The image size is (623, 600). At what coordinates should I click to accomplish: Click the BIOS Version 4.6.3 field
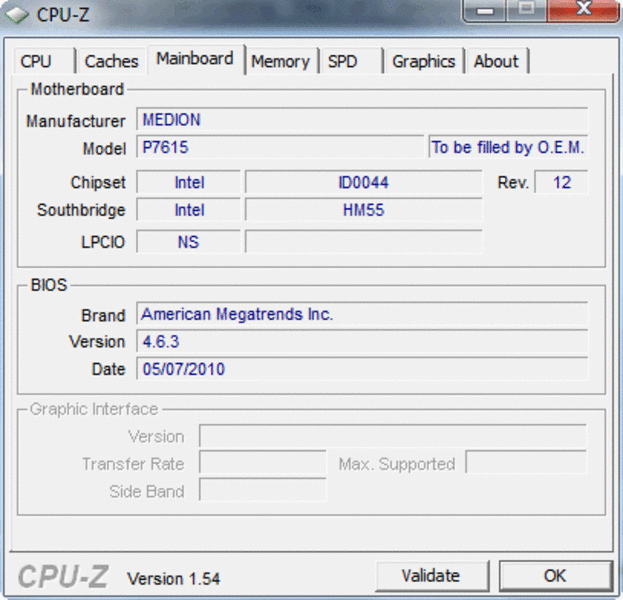pyautogui.click(x=362, y=341)
